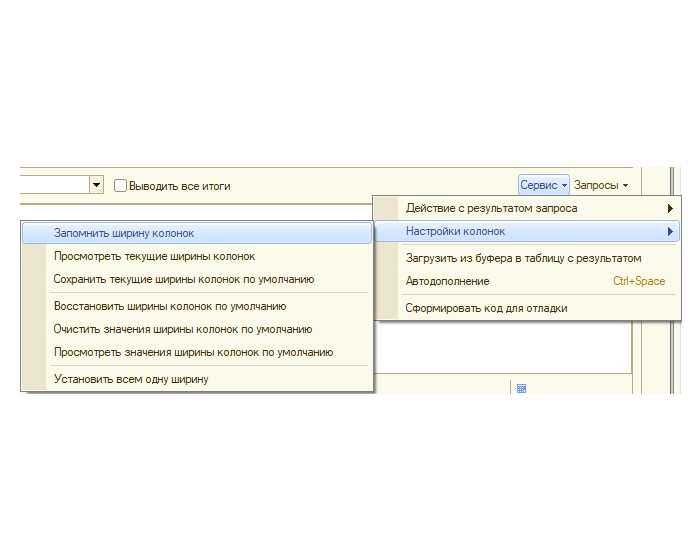Screen dimensions: 700x556
Task: Select "Сформировать код для отладки"
Action: (x=486, y=308)
